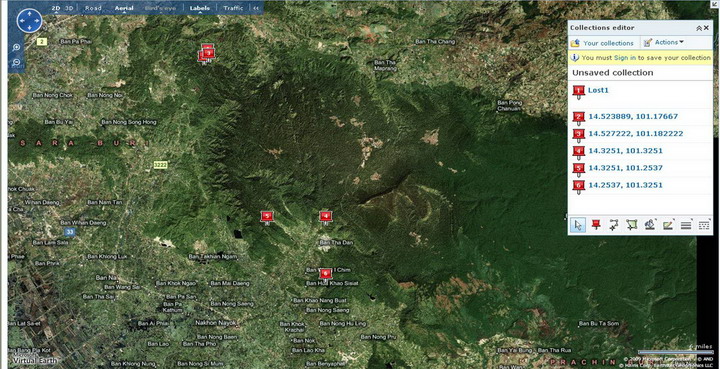Click the Sign in link
Viewport: 720px width, 369px height.
625,58
